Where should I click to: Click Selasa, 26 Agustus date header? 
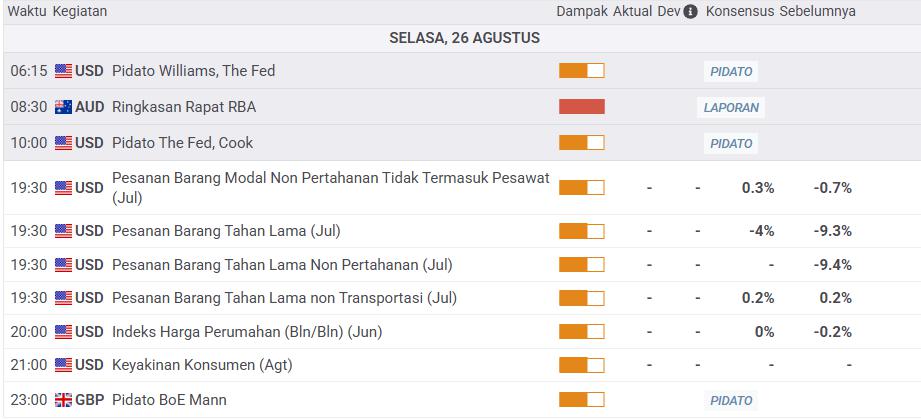pyautogui.click(x=464, y=38)
